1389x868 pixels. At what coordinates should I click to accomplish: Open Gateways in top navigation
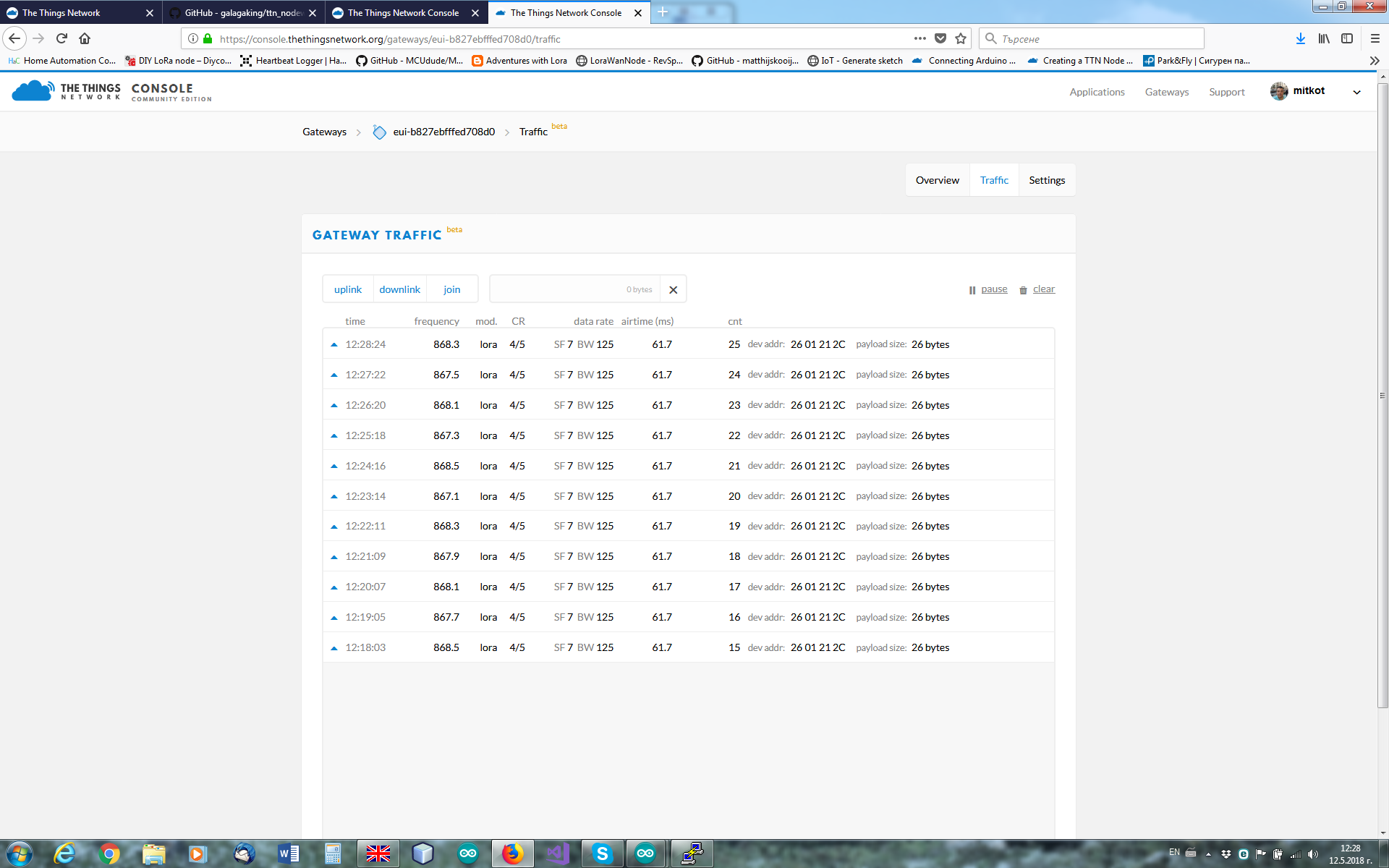1167,92
